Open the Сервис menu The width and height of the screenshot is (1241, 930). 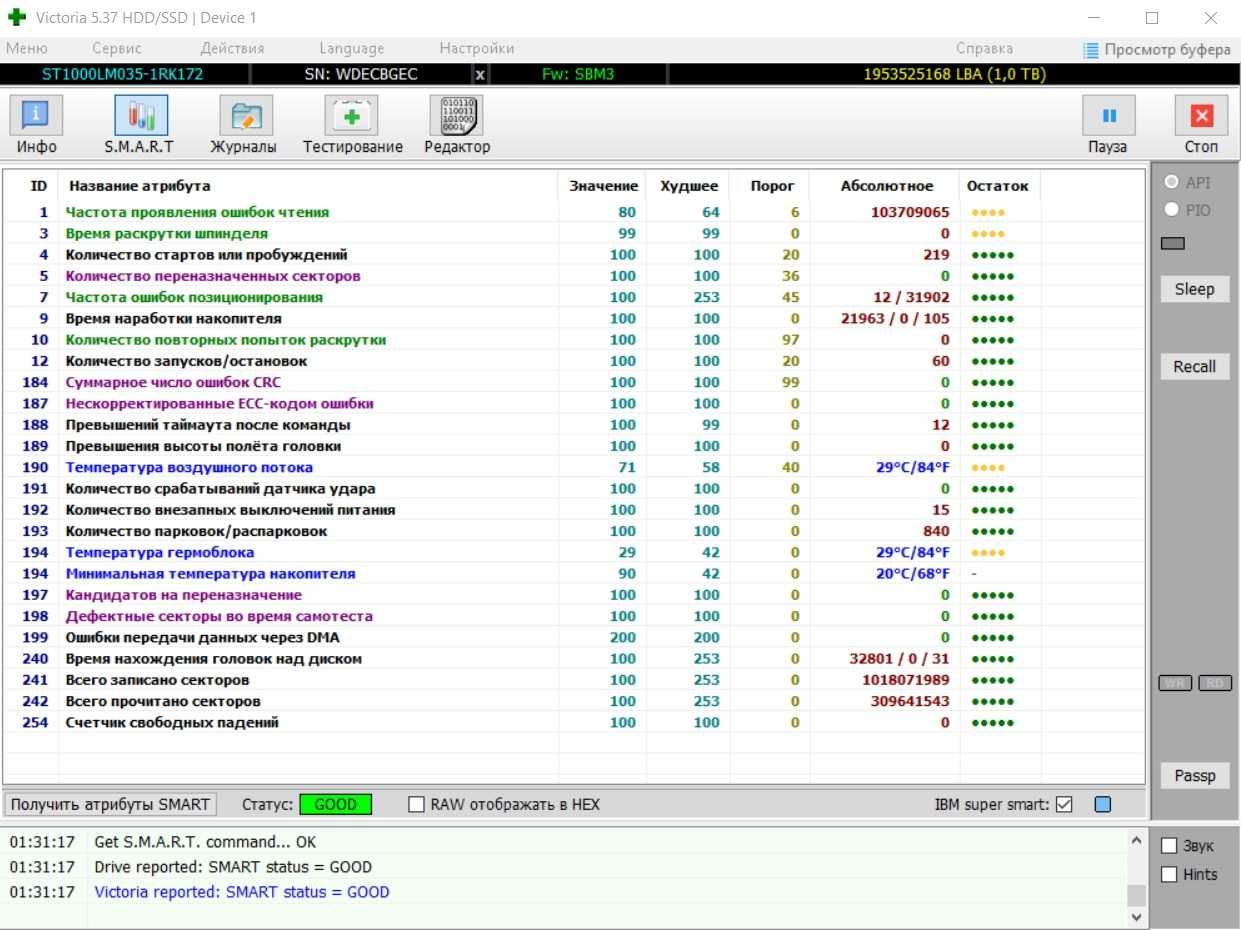pyautogui.click(x=117, y=48)
